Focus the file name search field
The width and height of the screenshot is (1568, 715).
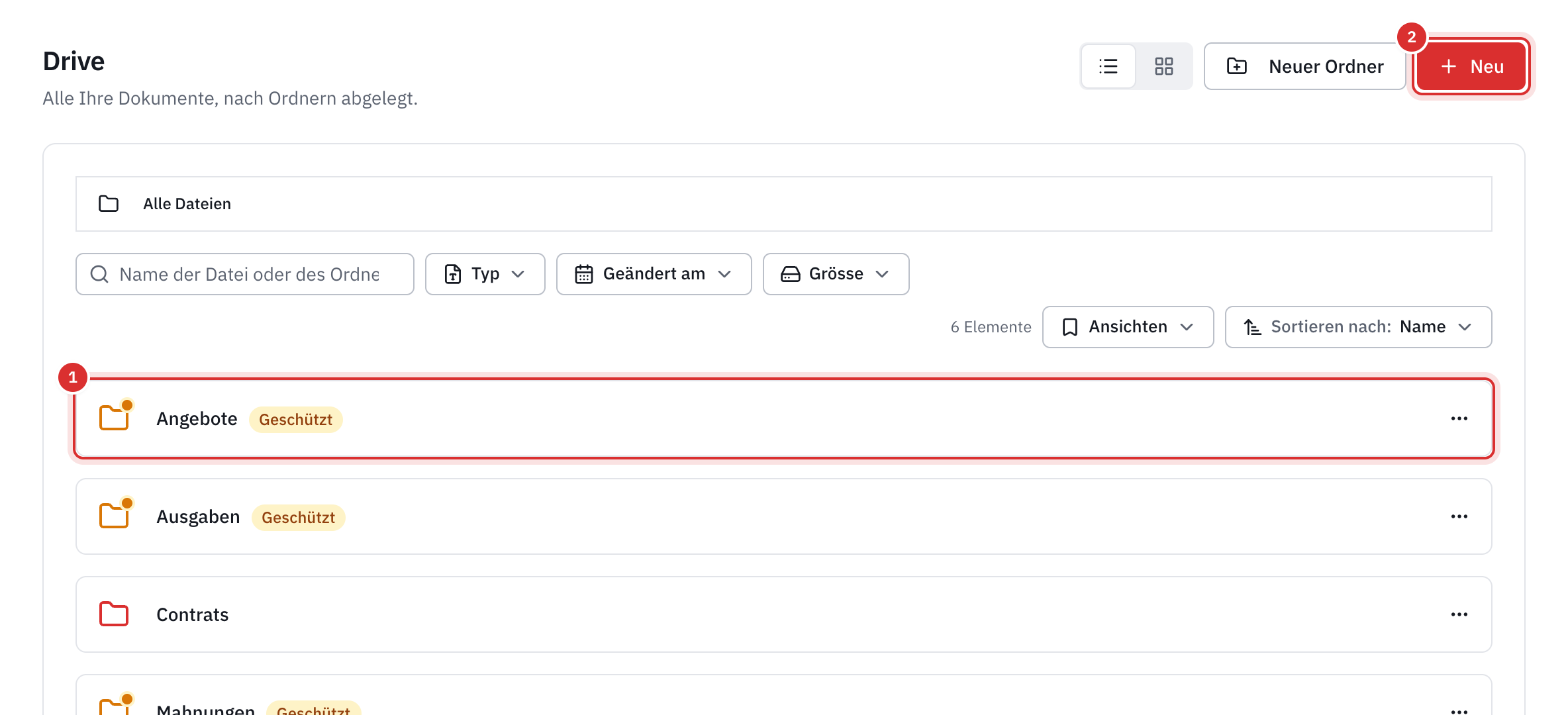pos(245,274)
